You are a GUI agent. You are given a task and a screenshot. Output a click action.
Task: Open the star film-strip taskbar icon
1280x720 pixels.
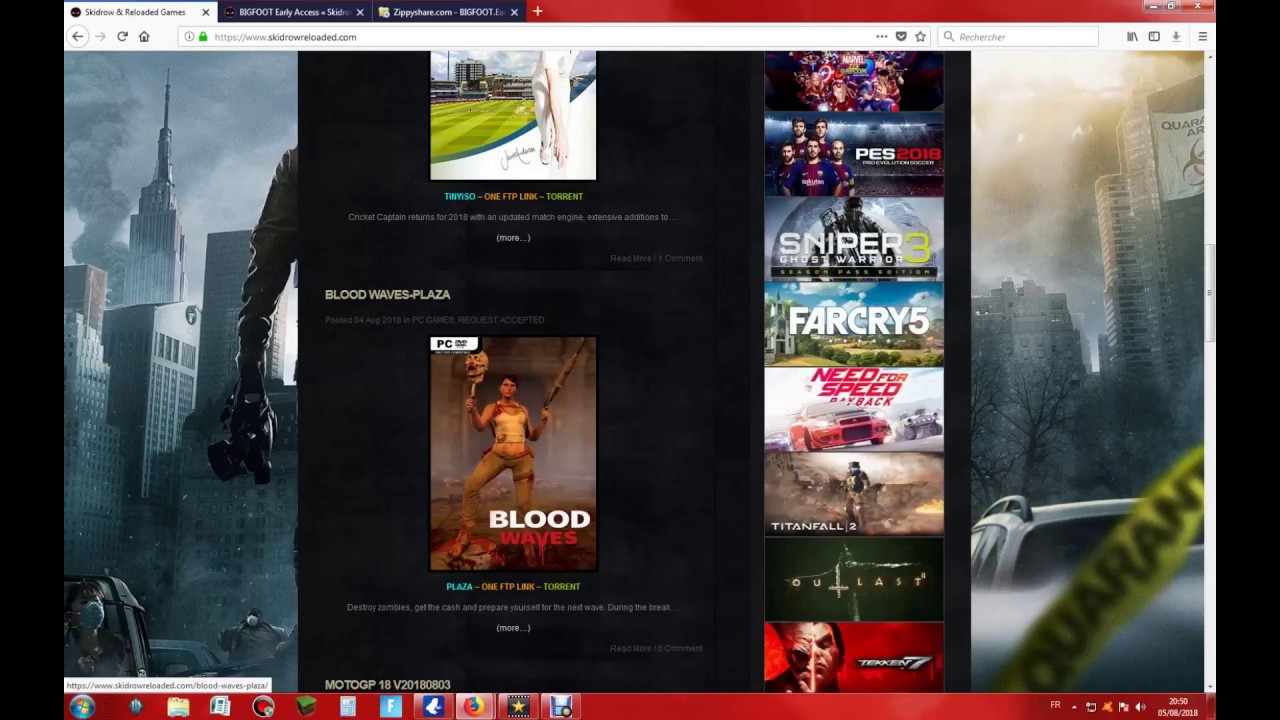518,707
